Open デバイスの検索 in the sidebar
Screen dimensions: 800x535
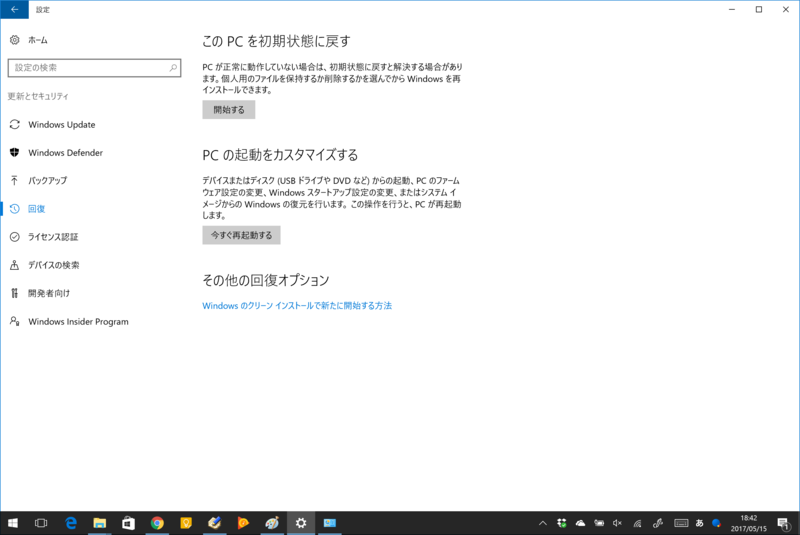[54, 265]
